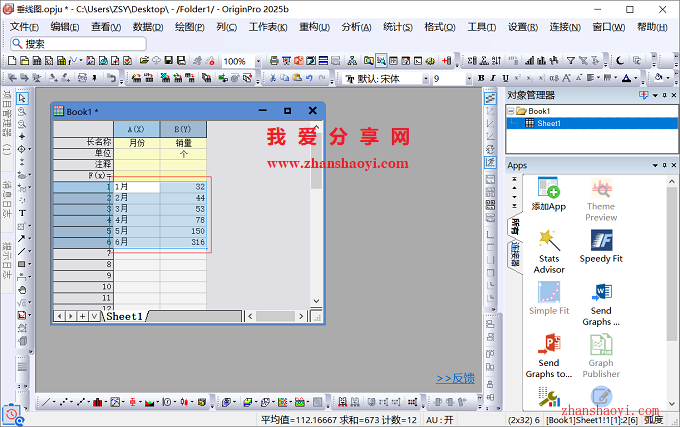Click the Add Data Filter funnel icon

(571, 61)
